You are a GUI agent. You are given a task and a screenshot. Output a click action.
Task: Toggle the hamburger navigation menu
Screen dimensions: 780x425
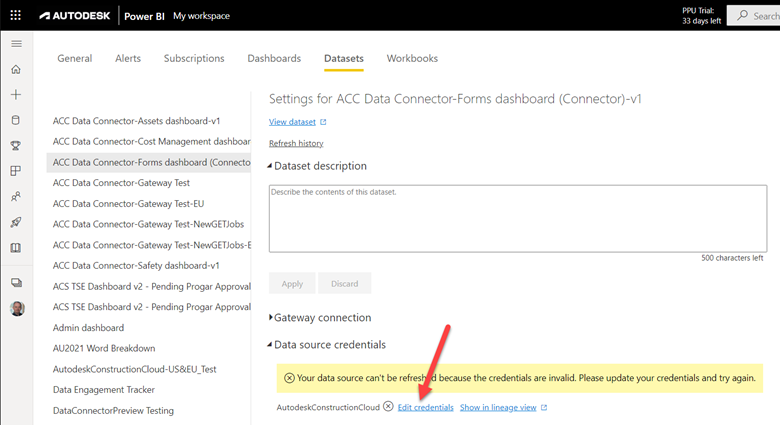click(16, 44)
